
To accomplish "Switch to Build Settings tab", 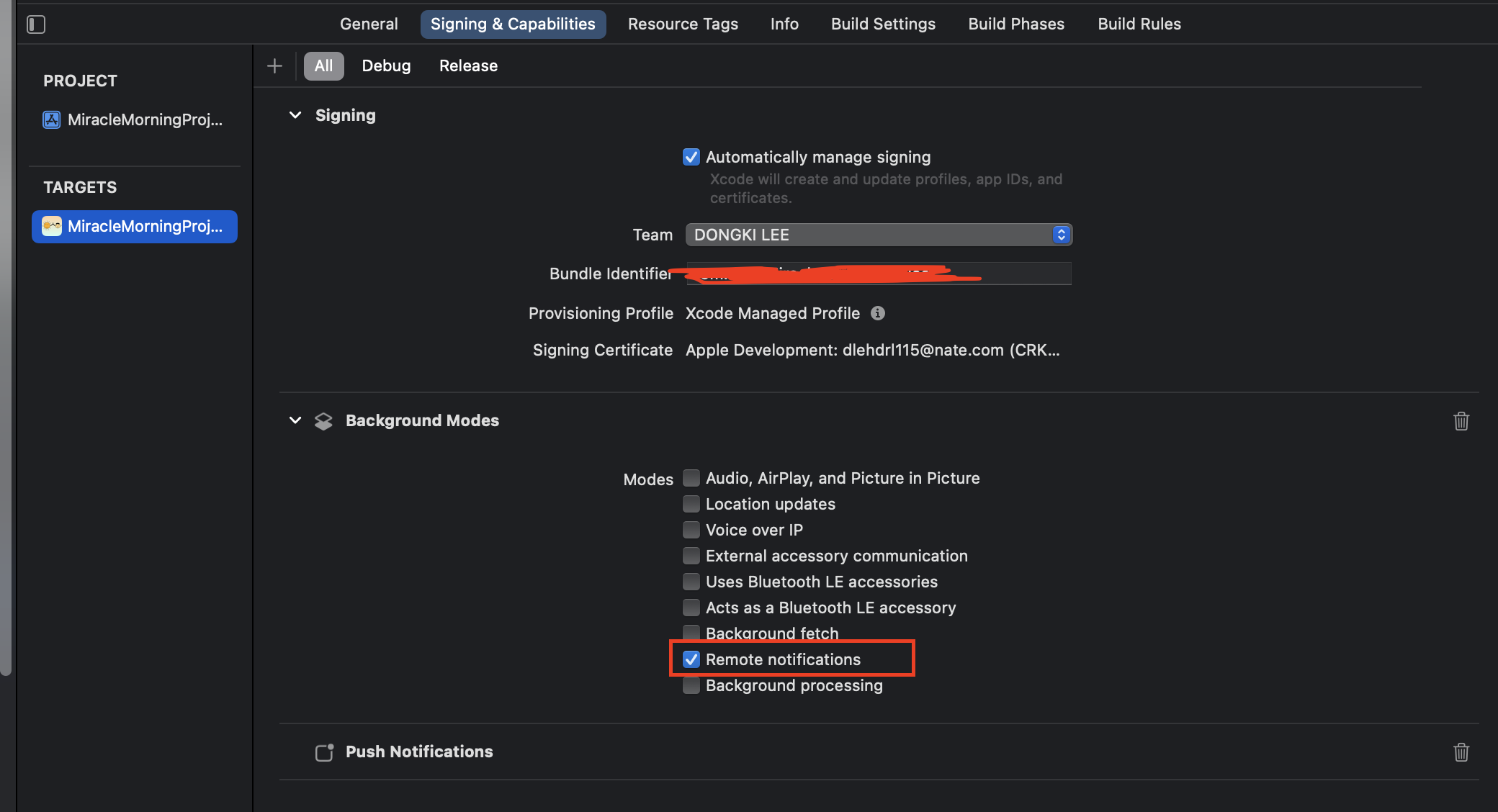I will pos(882,24).
